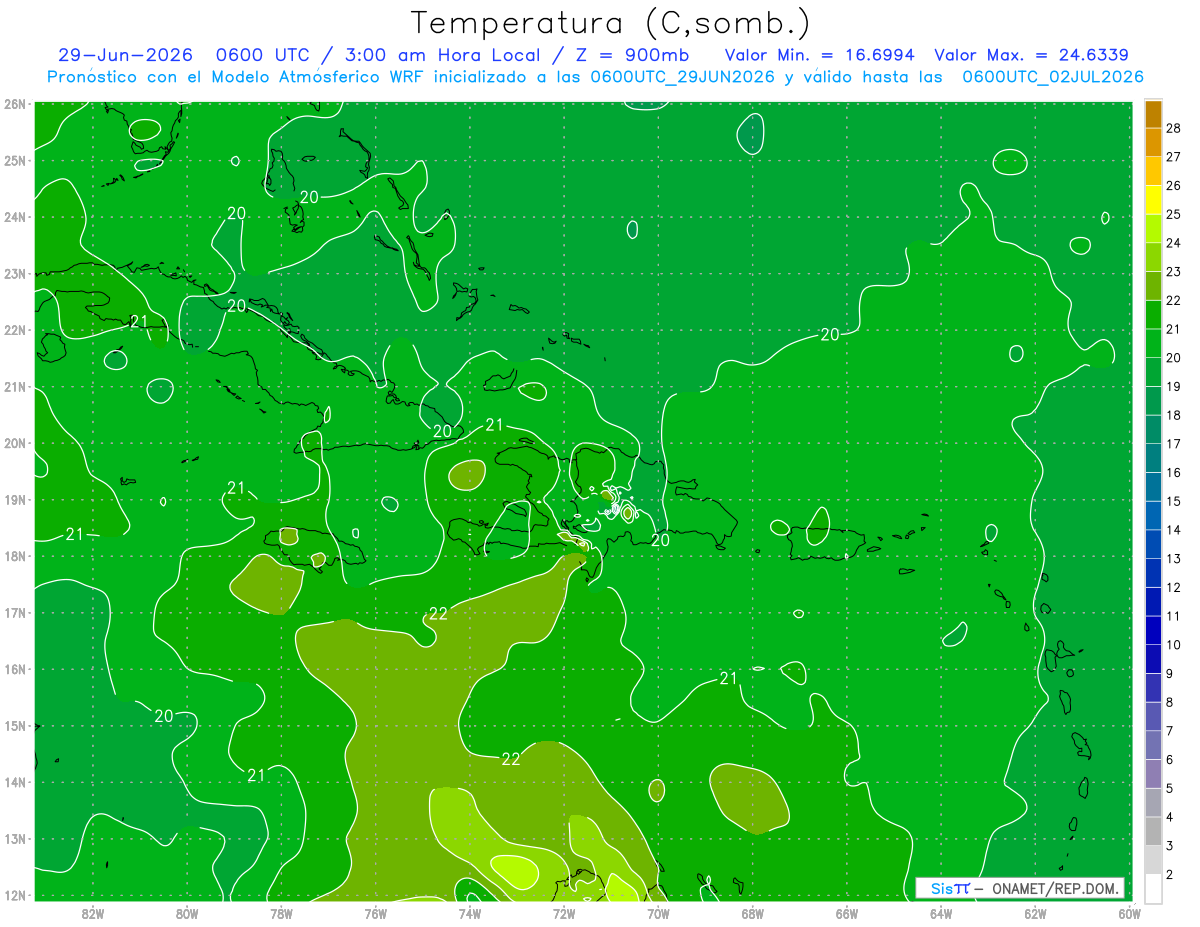Pick the blue swatch between legend 13 and 14
Viewport: 1200px width, 927px height.
[1153, 544]
